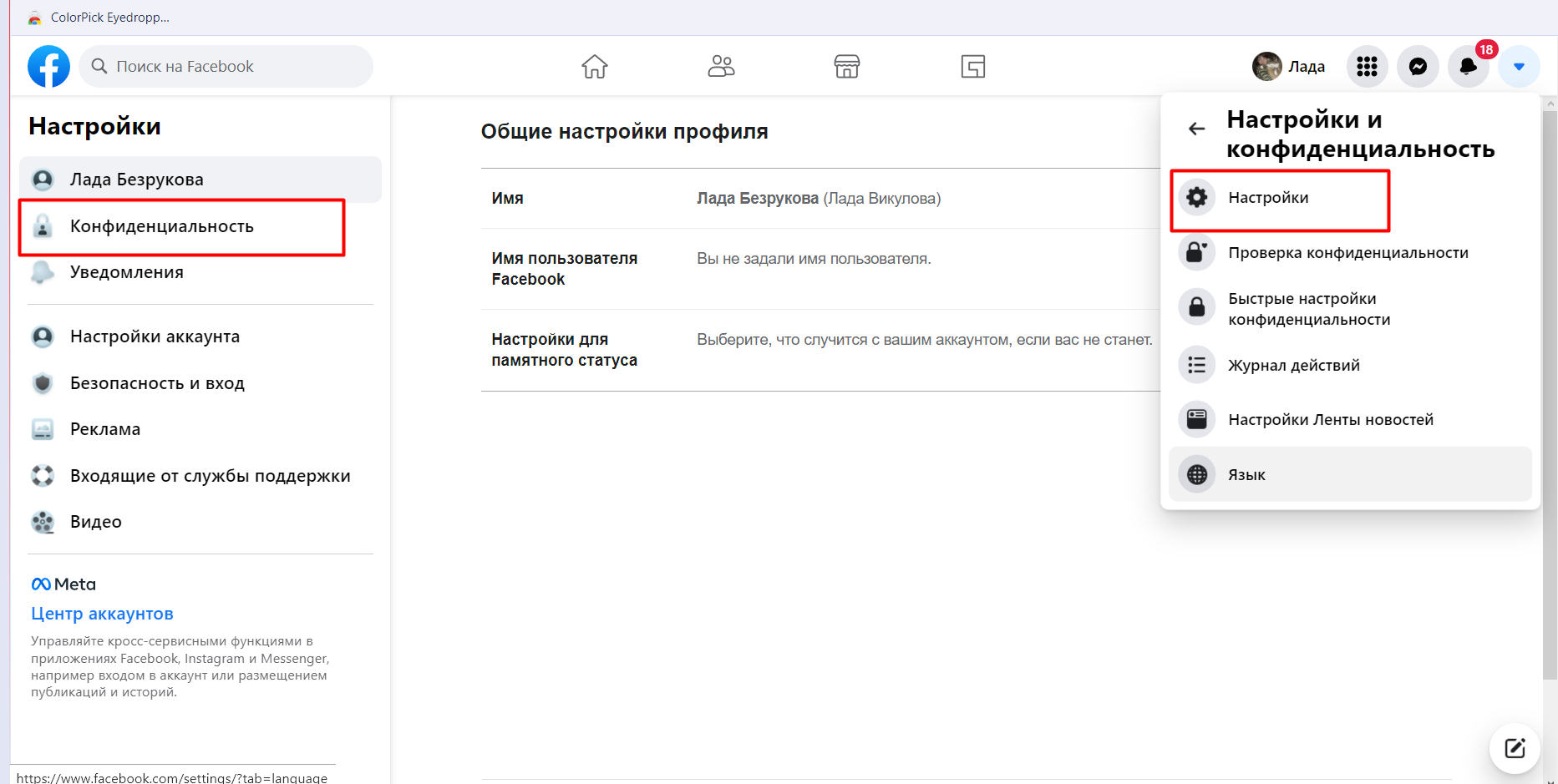Click lock icon for Быстрые настройки
Viewport: 1558px width, 784px height.
pos(1196,307)
